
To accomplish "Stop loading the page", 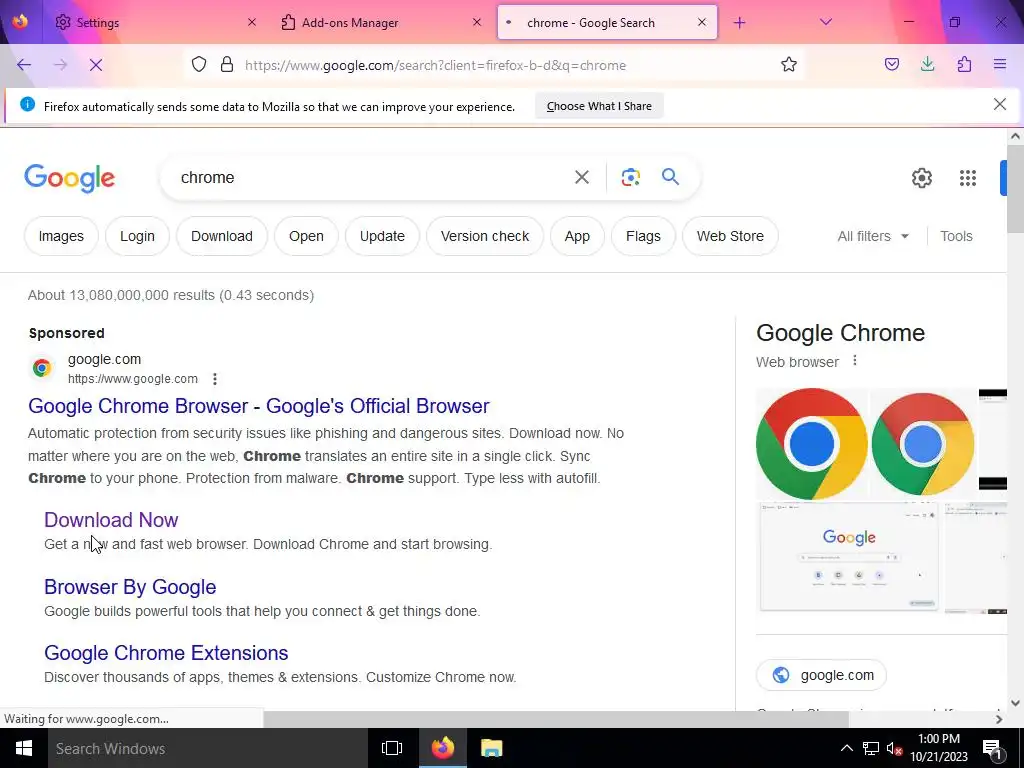I will click(x=96, y=65).
